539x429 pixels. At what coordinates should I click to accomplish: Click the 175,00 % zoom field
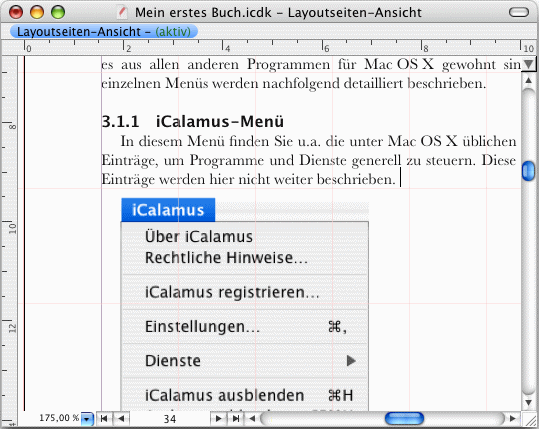59,418
